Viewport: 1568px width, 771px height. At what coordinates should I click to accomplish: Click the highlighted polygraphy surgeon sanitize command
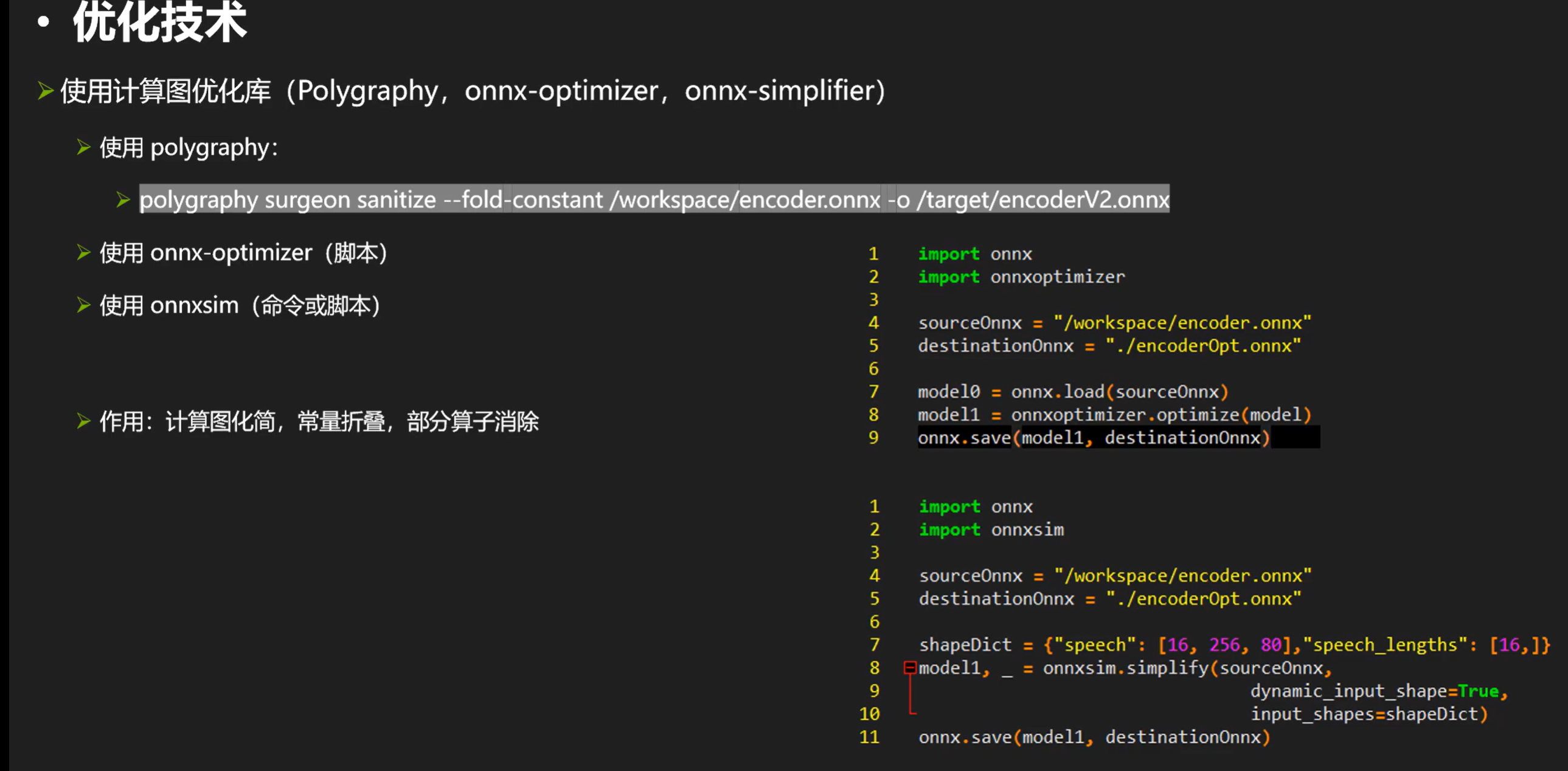tap(654, 199)
